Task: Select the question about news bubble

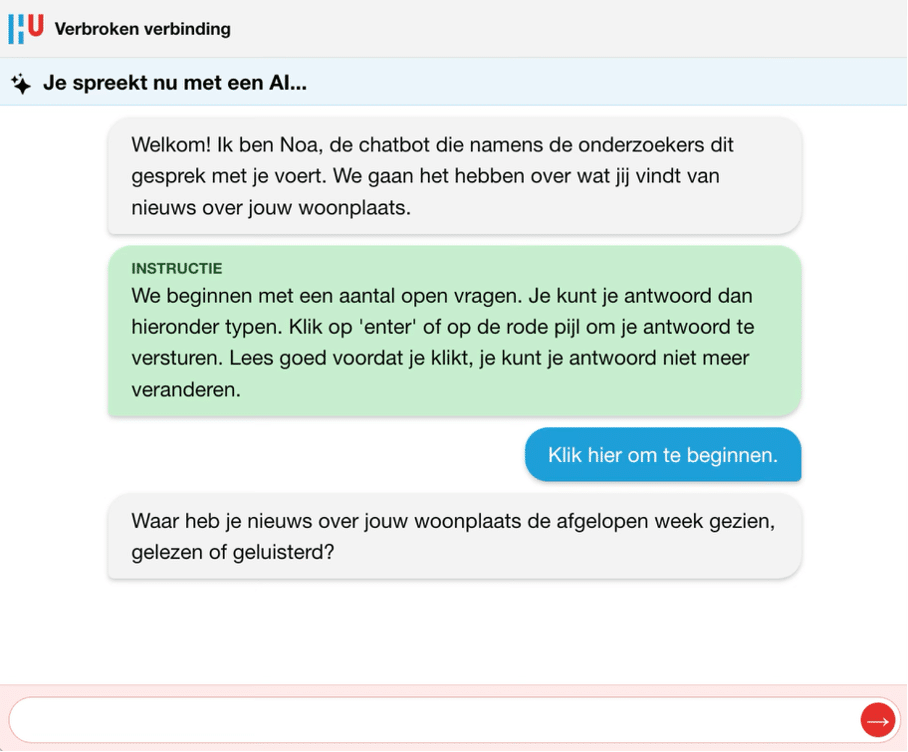Action: [x=454, y=536]
